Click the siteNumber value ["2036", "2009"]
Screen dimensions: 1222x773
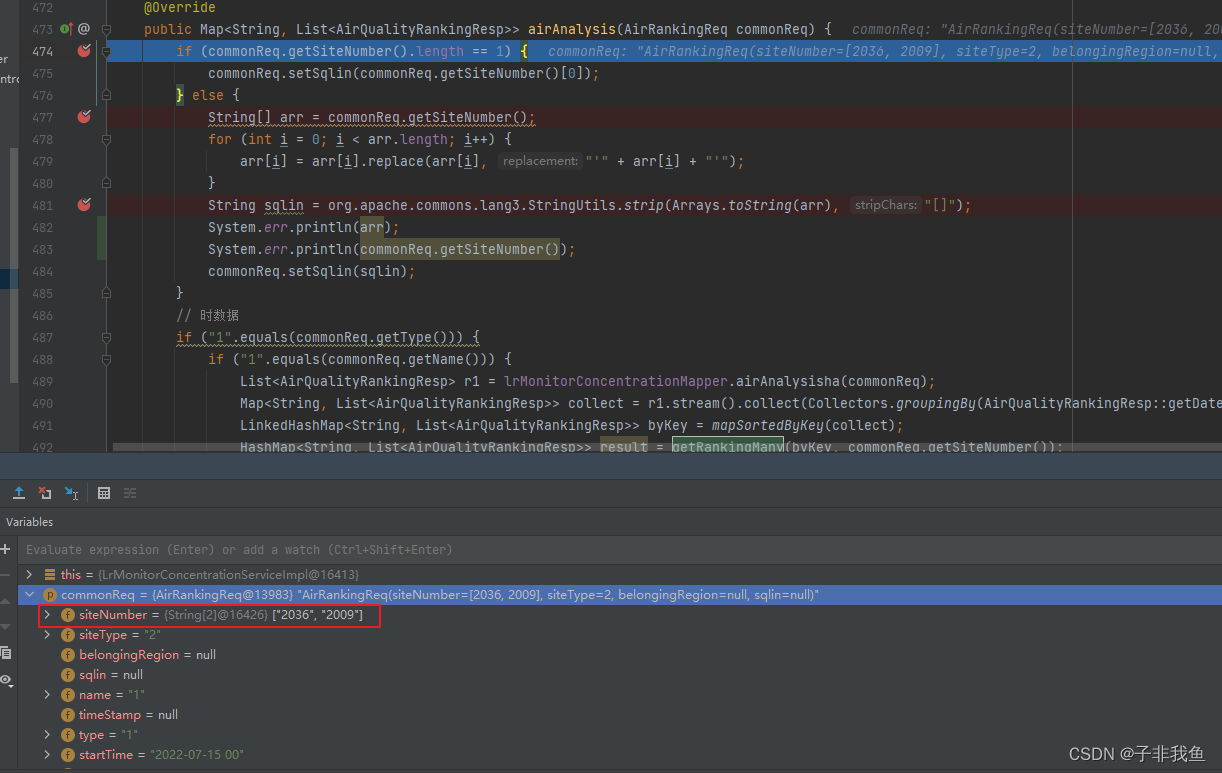point(318,615)
